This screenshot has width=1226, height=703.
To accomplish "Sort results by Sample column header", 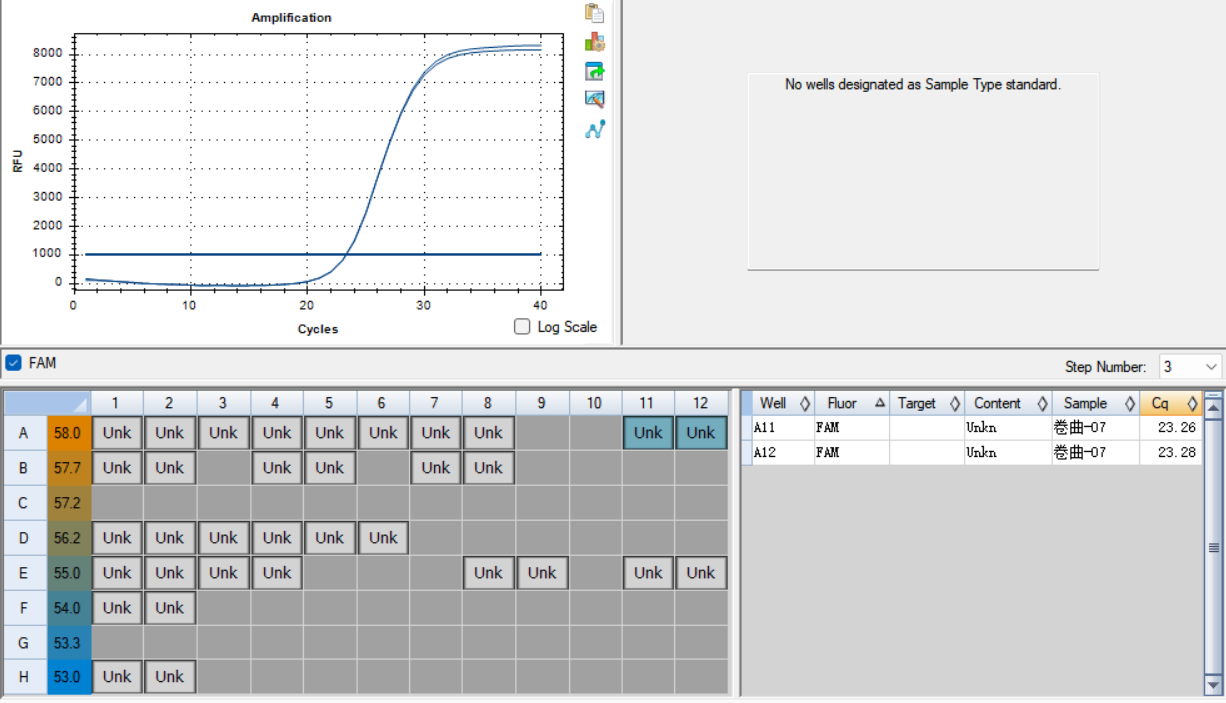I will (x=1095, y=403).
